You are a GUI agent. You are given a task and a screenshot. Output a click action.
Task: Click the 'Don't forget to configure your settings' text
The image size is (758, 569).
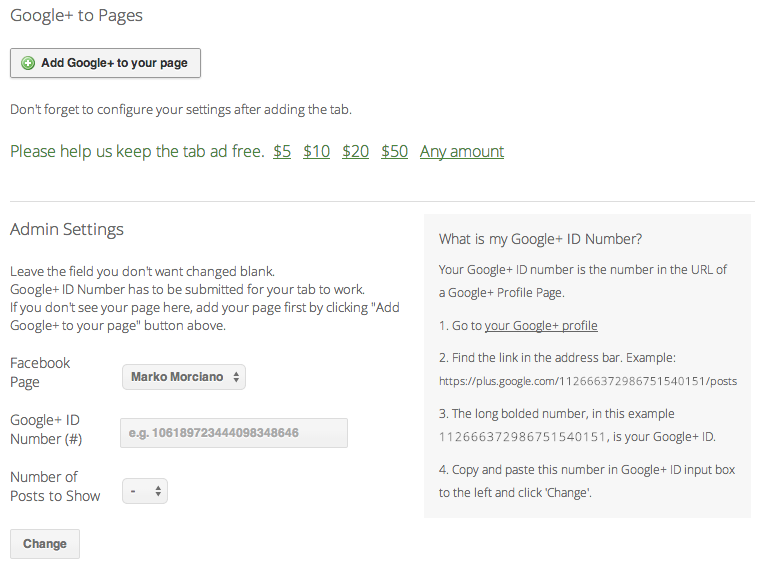click(181, 109)
